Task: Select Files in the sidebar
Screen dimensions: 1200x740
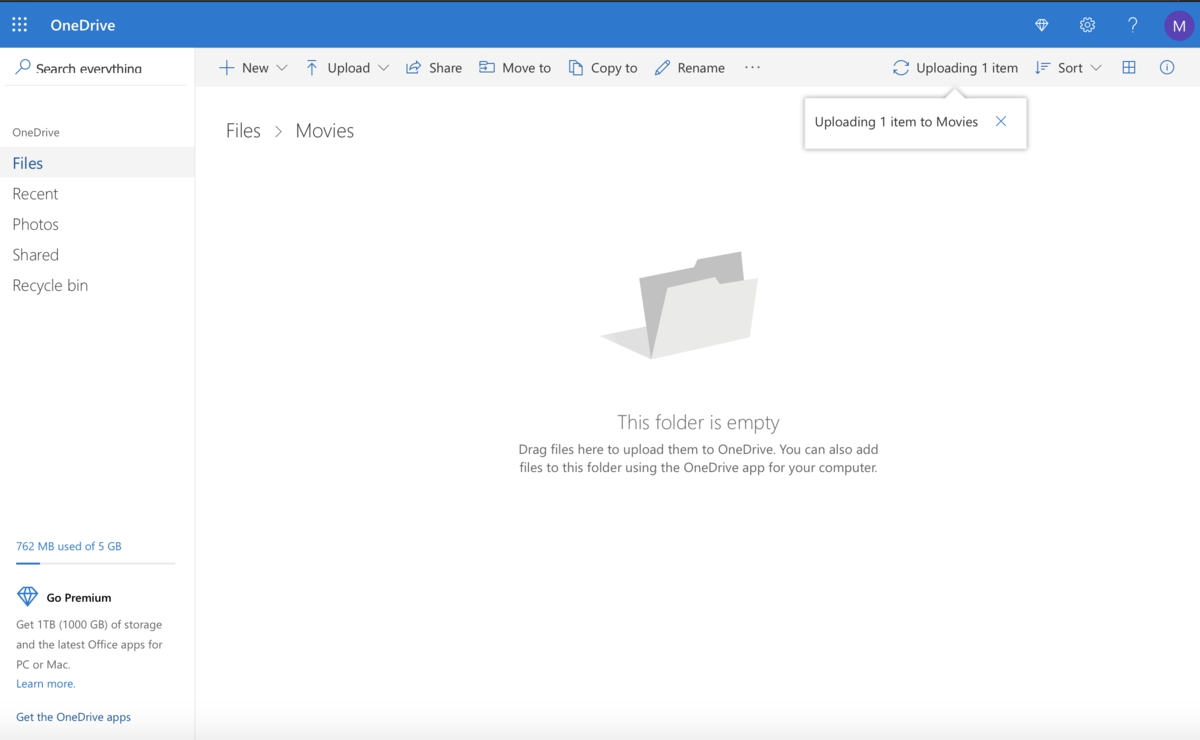Action: coord(97,163)
